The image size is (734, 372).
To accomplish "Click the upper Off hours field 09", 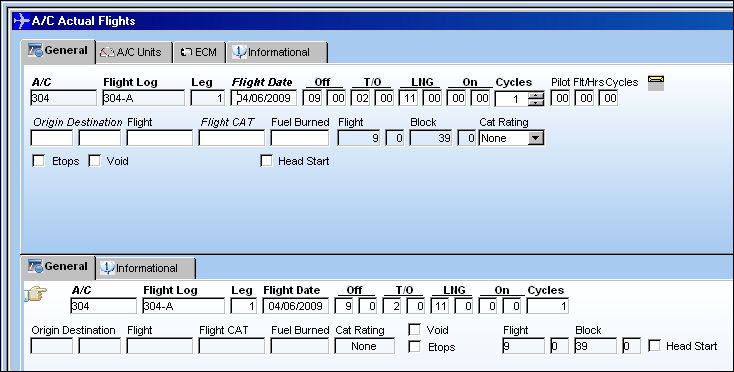I will [x=312, y=98].
